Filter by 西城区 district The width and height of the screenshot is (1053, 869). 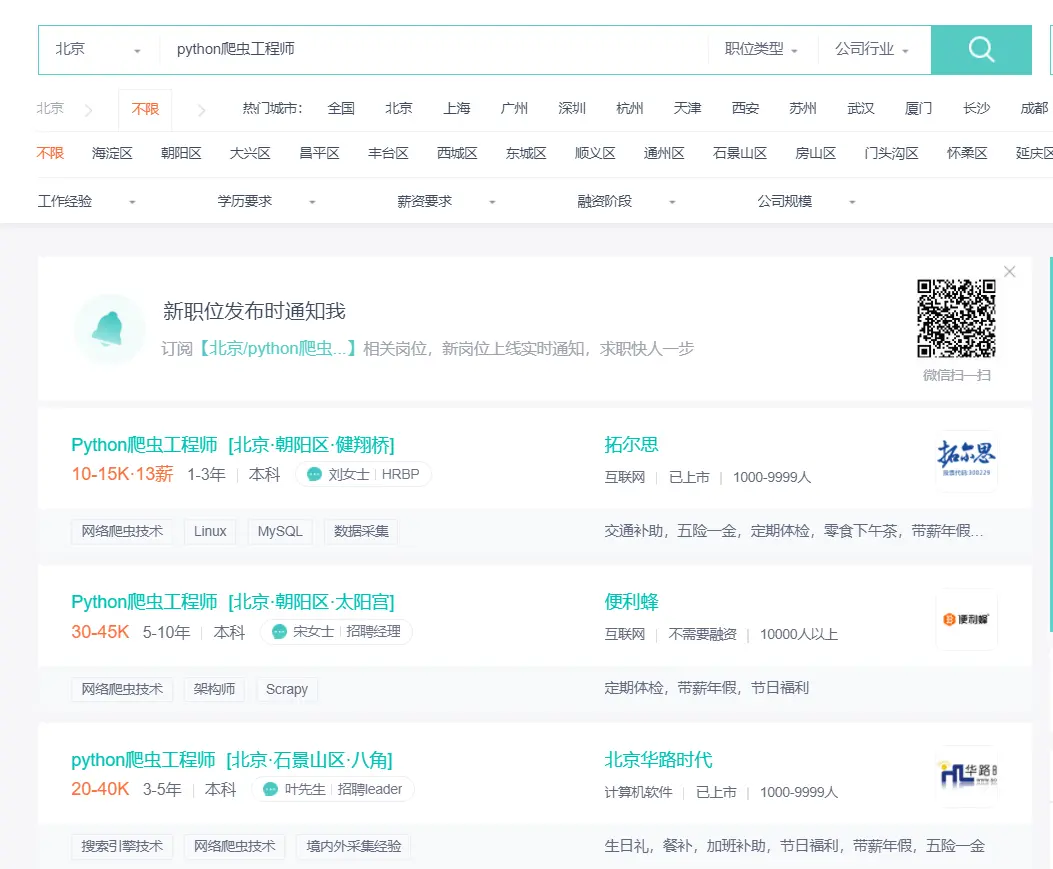(457, 153)
